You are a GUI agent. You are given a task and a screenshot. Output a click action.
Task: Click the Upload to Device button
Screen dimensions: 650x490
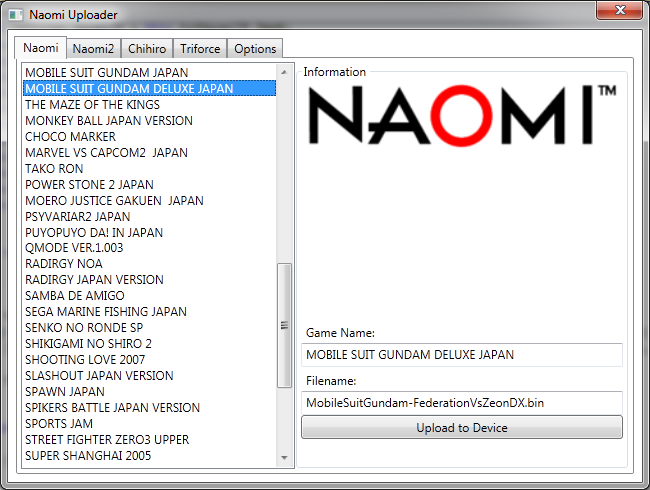(462, 427)
